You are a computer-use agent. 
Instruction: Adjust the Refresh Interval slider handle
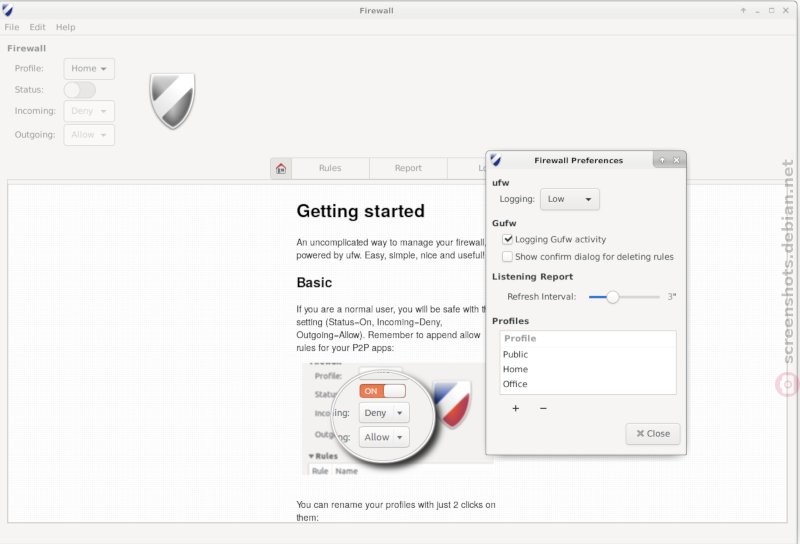(612, 297)
